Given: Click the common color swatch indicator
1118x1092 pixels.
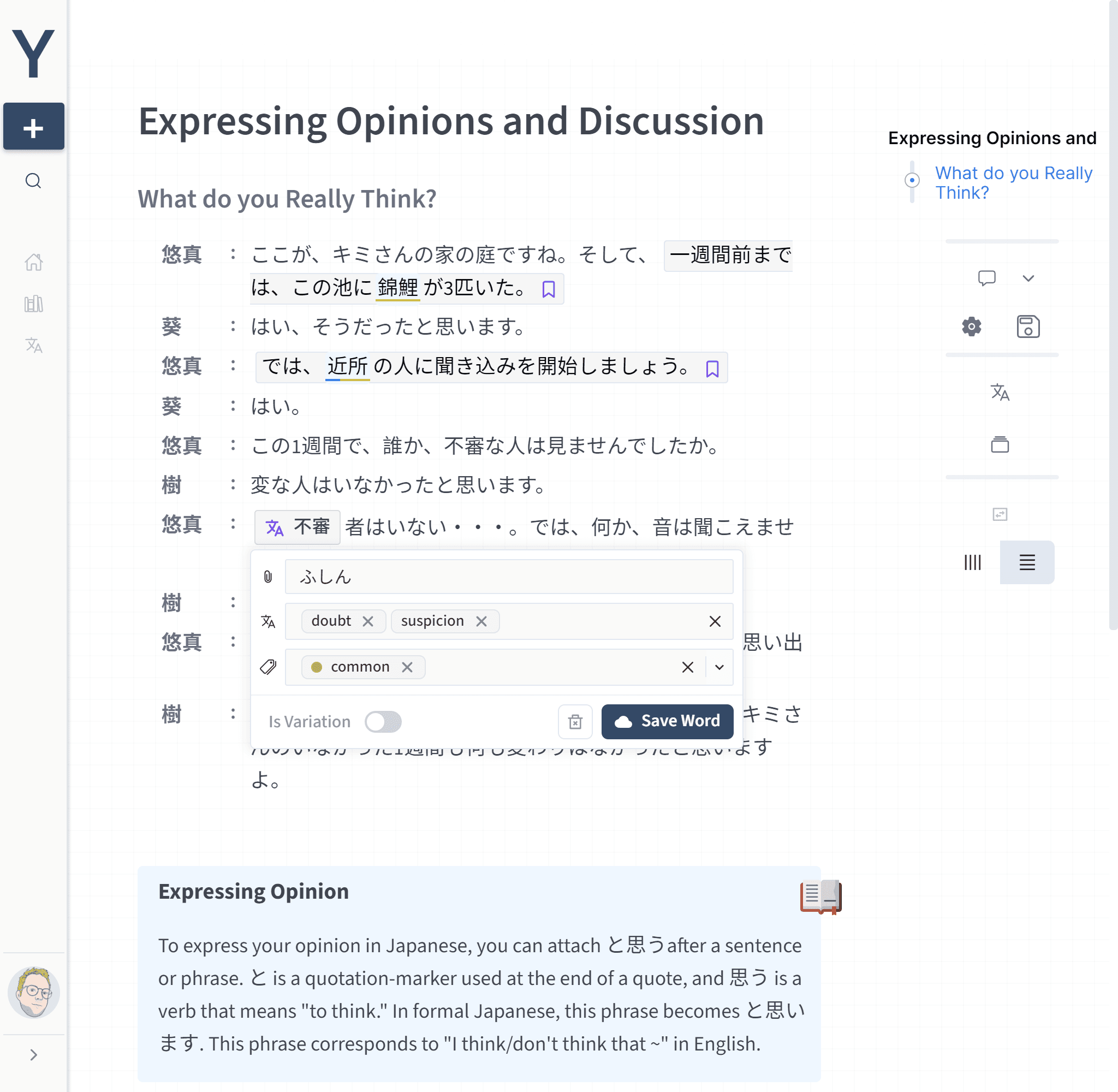Looking at the screenshot, I should click(x=317, y=667).
